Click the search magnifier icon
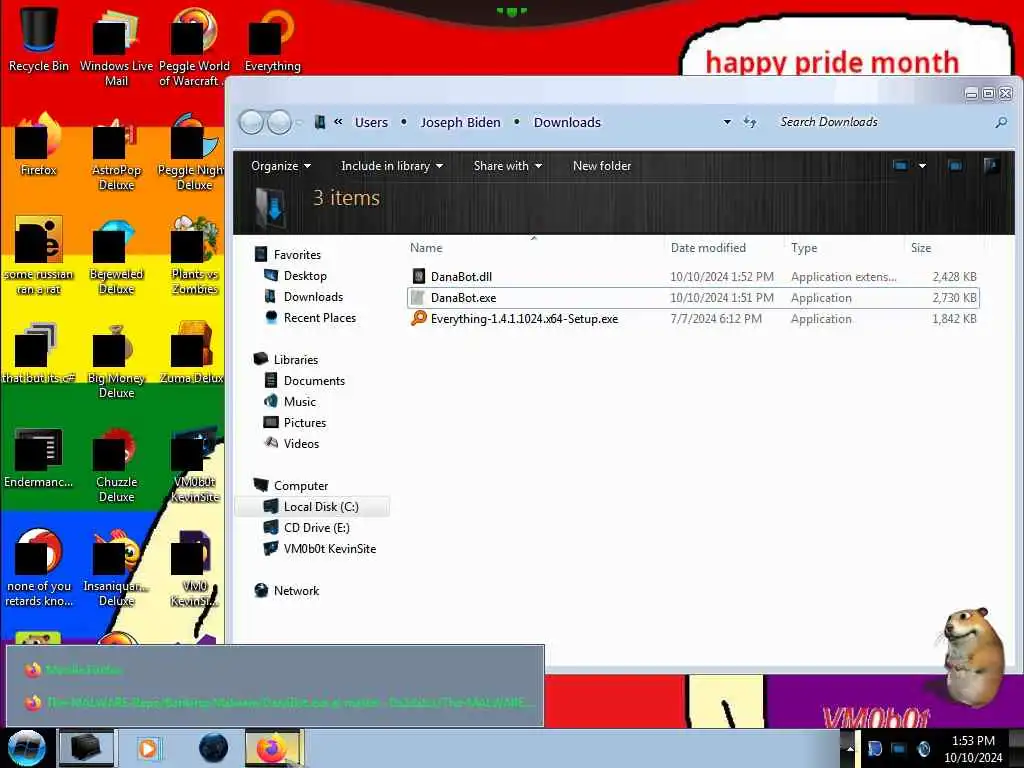1024x768 pixels. 1000,122
